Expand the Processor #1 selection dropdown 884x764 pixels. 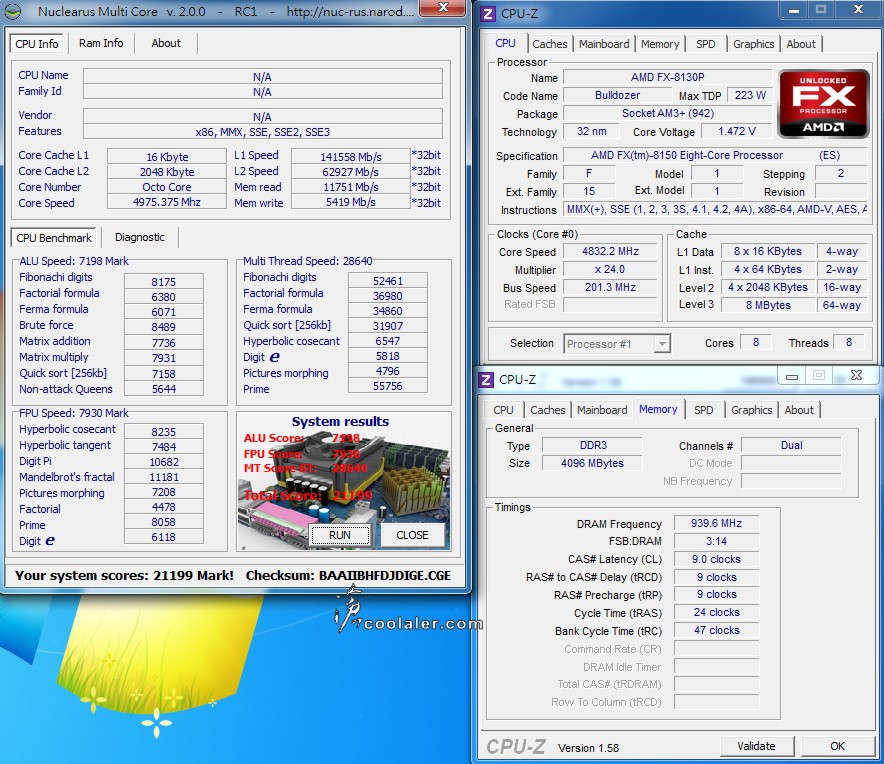[x=662, y=343]
